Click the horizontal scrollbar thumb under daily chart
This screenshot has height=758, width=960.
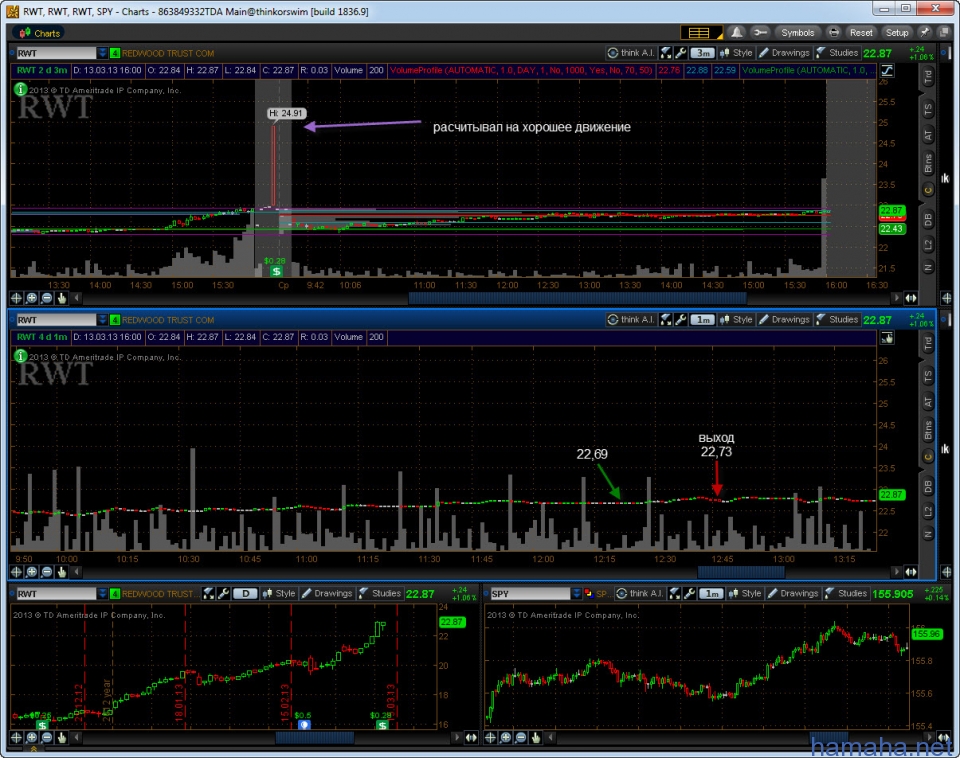[315, 738]
